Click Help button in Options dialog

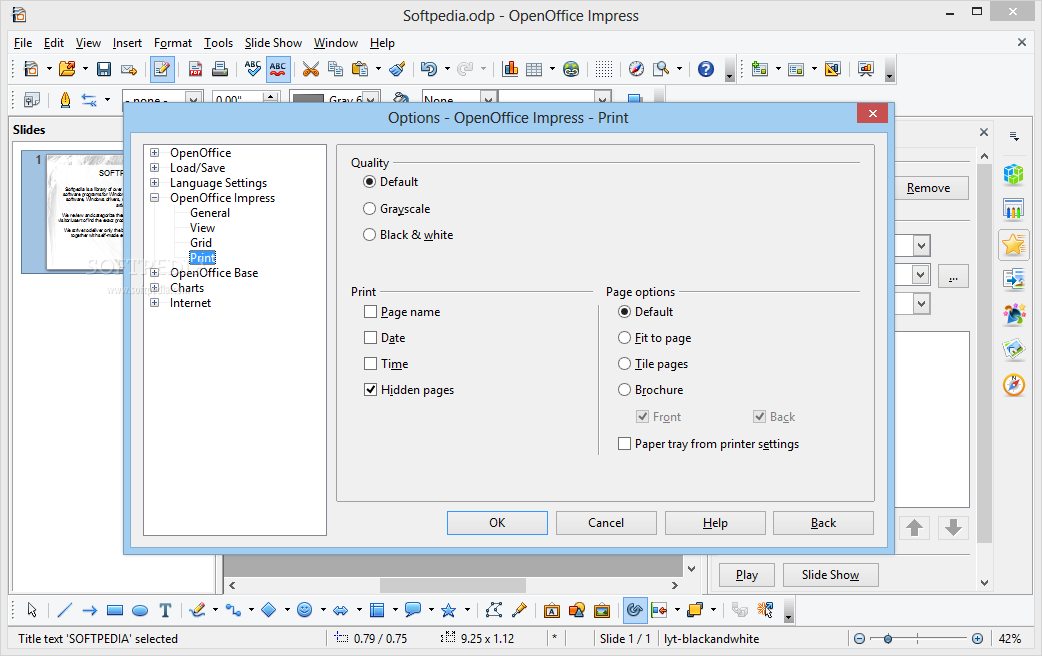click(x=715, y=523)
